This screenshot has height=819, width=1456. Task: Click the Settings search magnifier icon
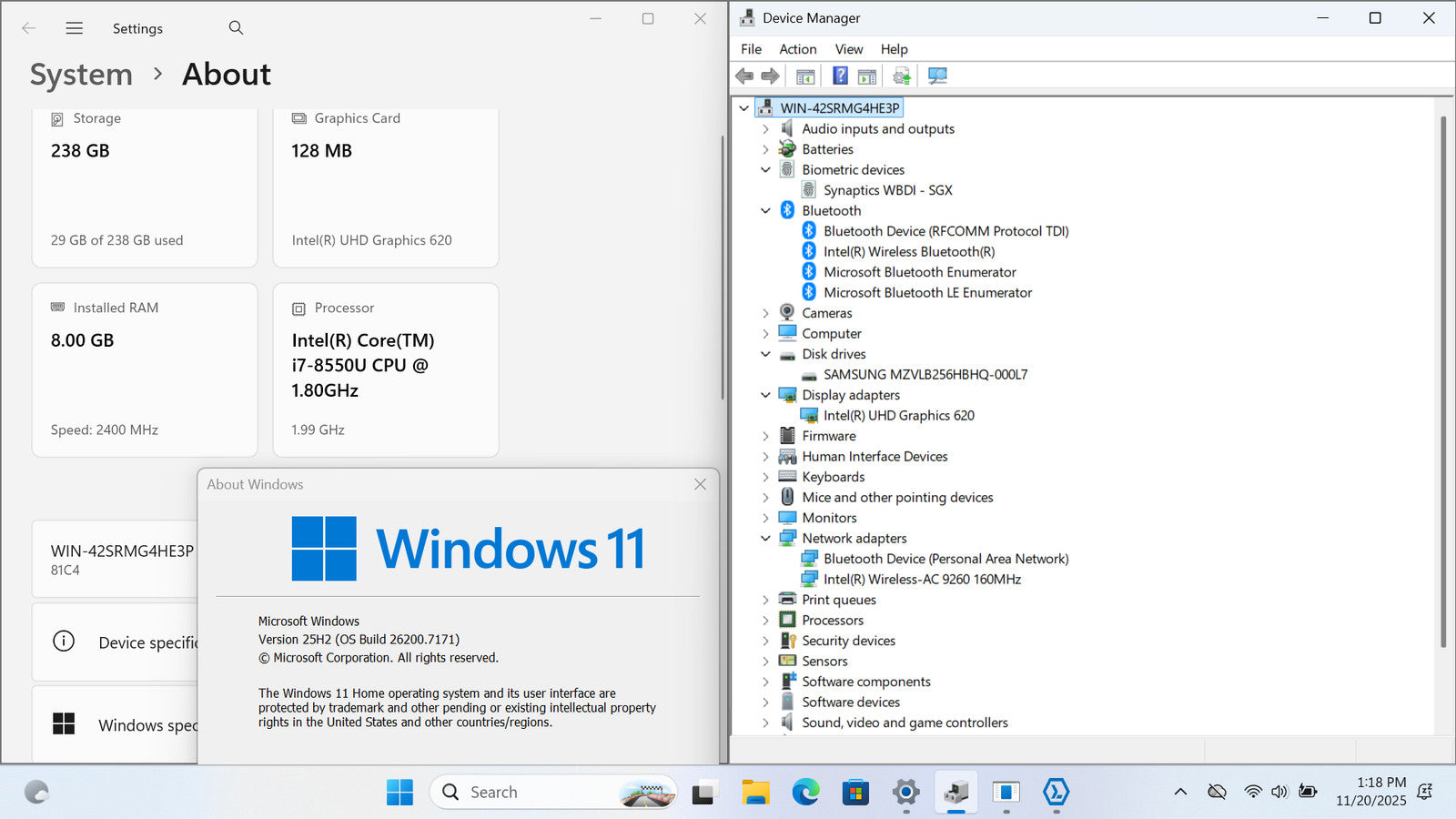click(x=236, y=28)
